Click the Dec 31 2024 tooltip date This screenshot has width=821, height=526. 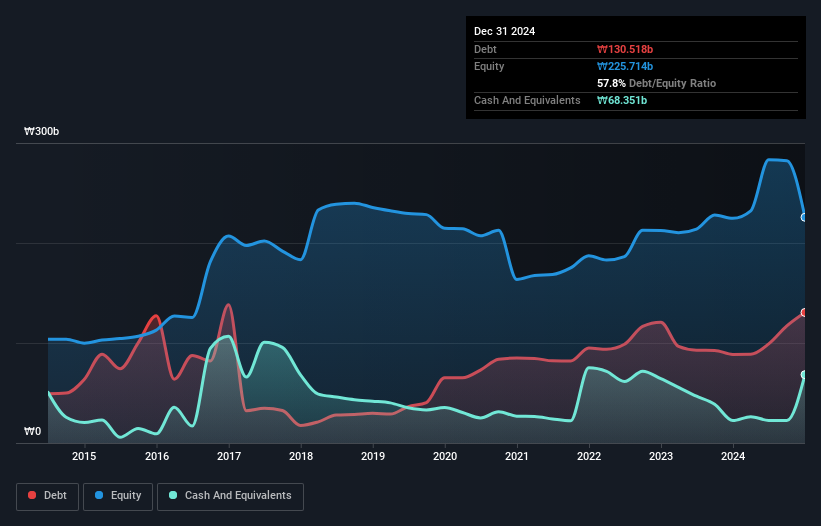point(504,31)
